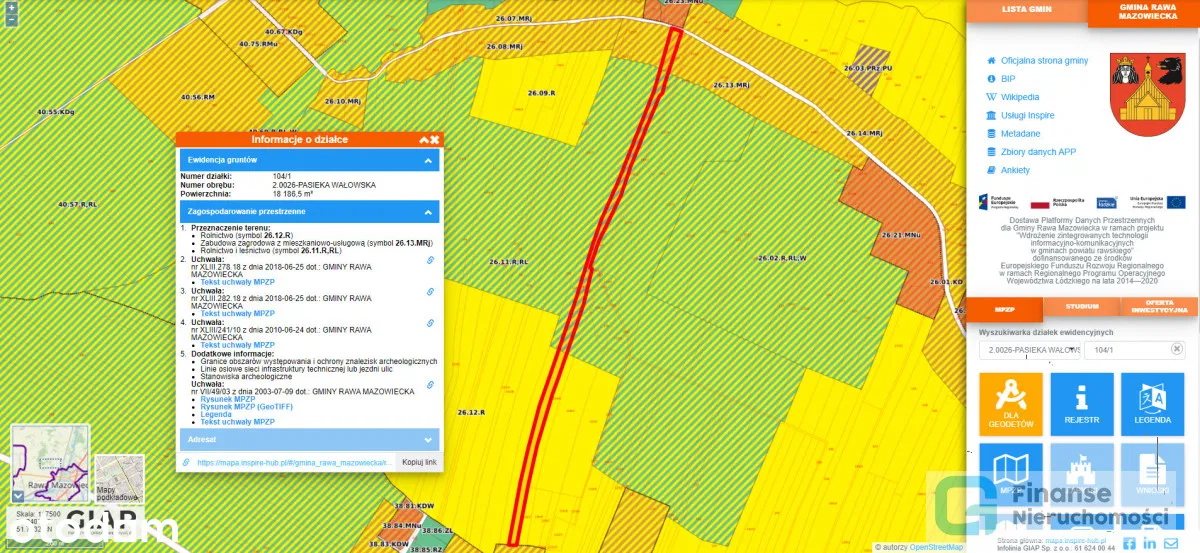Image resolution: width=1200 pixels, height=553 pixels.
Task: Open the Legenda tile
Action: point(1152,403)
